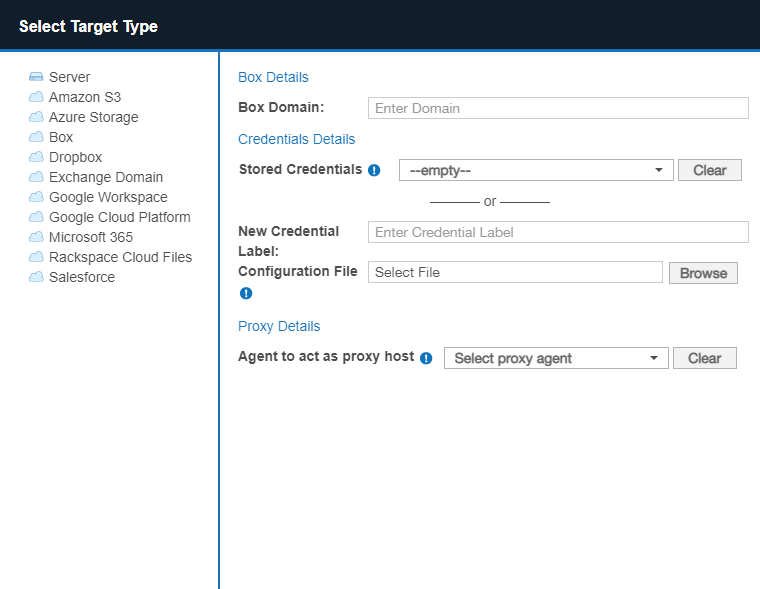This screenshot has height=589, width=760.
Task: Click the Amazon S3 cloud icon
Action: coord(36,97)
